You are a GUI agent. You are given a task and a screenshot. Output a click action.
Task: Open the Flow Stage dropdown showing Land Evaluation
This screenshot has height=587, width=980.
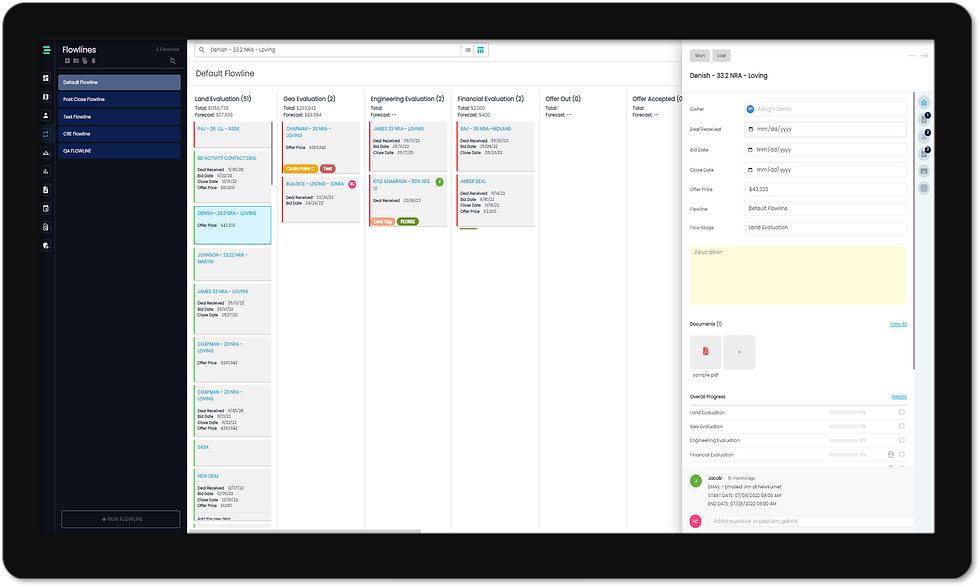tap(824, 227)
